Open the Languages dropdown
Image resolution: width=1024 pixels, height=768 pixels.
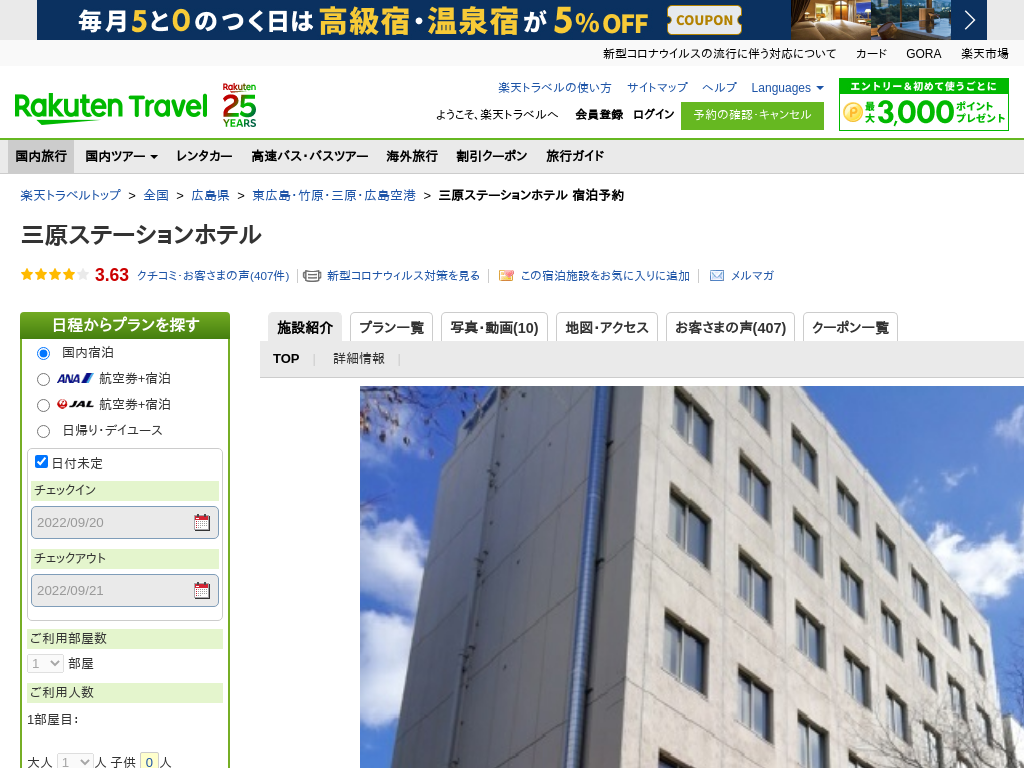787,88
